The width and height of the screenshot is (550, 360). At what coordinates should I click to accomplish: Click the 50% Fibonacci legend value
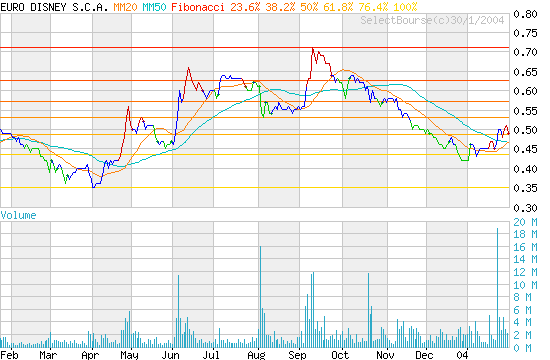(x=309, y=7)
